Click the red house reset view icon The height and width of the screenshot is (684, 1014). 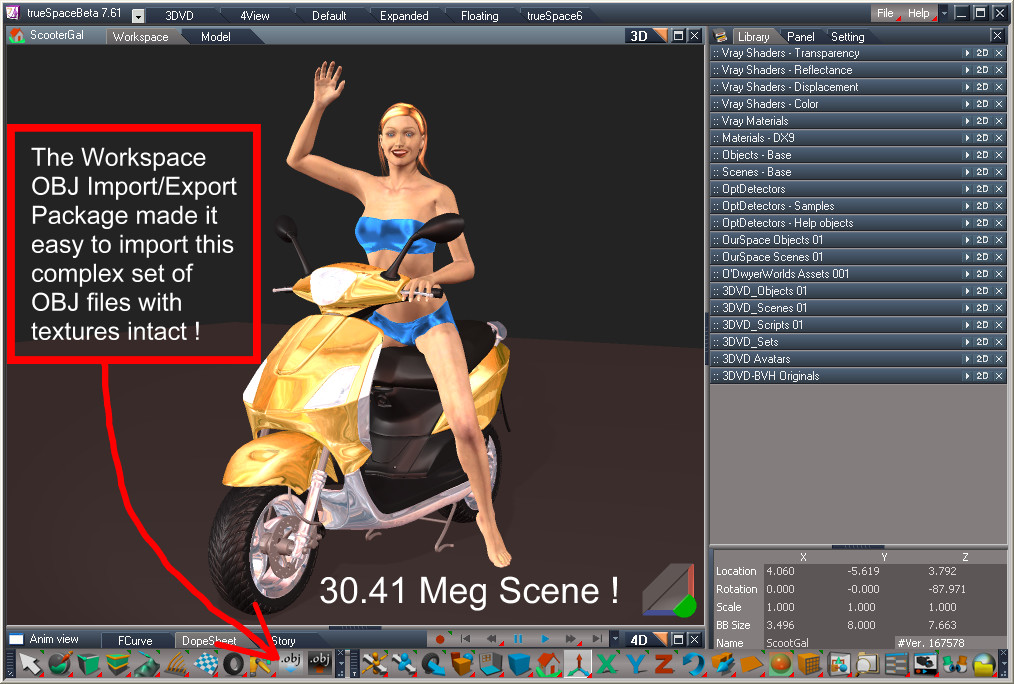coord(548,663)
